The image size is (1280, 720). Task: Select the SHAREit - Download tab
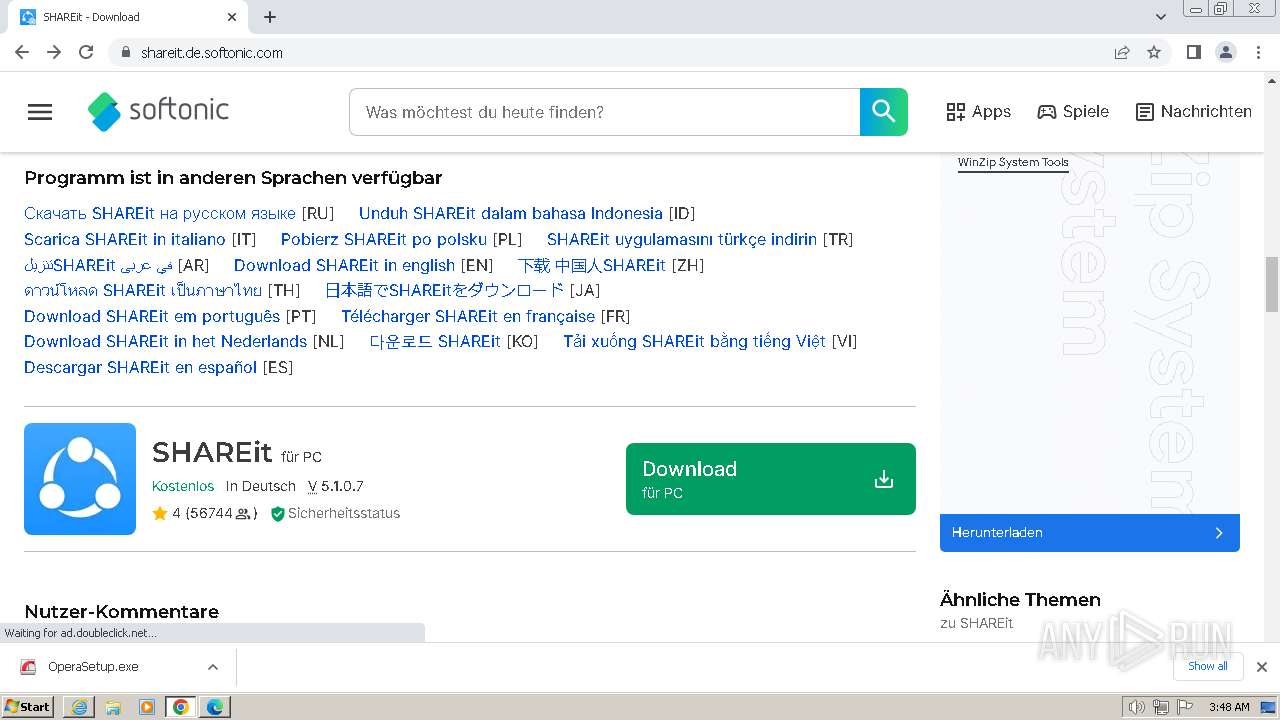coord(128,17)
